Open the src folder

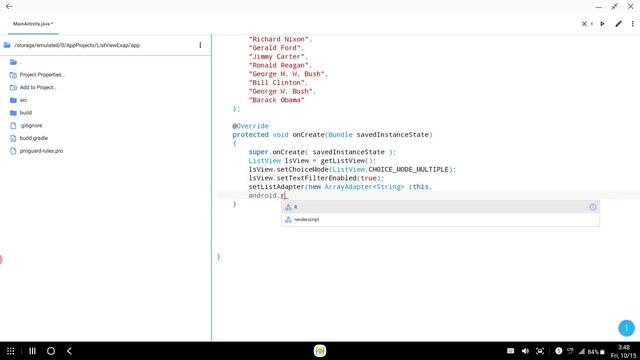[23, 100]
